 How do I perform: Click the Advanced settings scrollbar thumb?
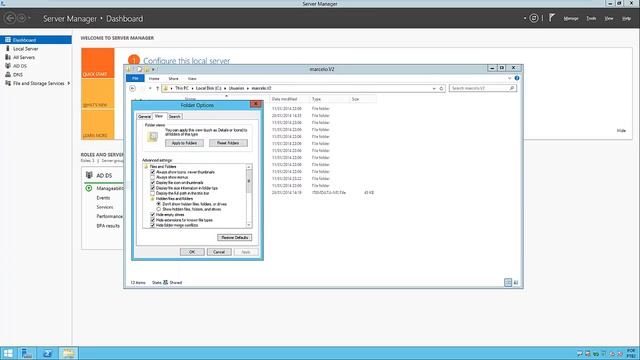pos(249,181)
